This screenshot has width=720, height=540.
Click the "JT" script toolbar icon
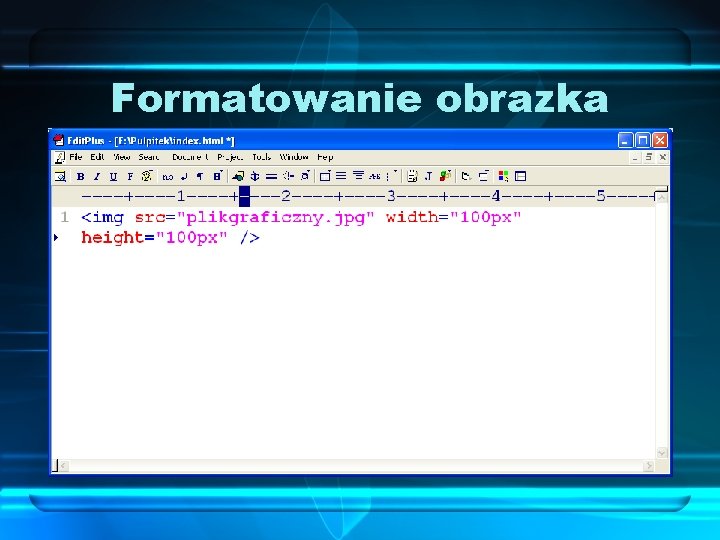point(429,176)
